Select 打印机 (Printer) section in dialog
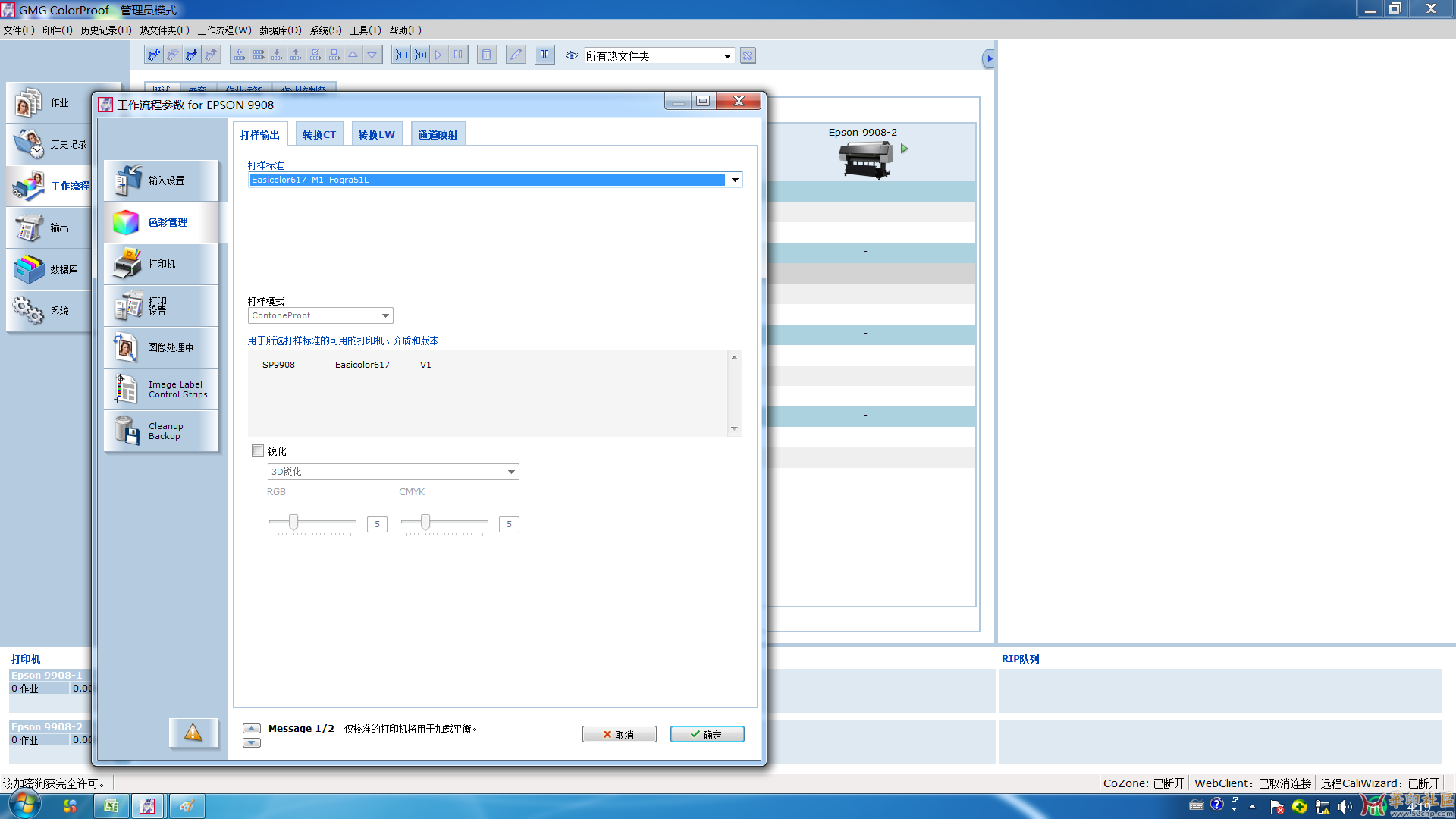1456x819 pixels. [162, 264]
